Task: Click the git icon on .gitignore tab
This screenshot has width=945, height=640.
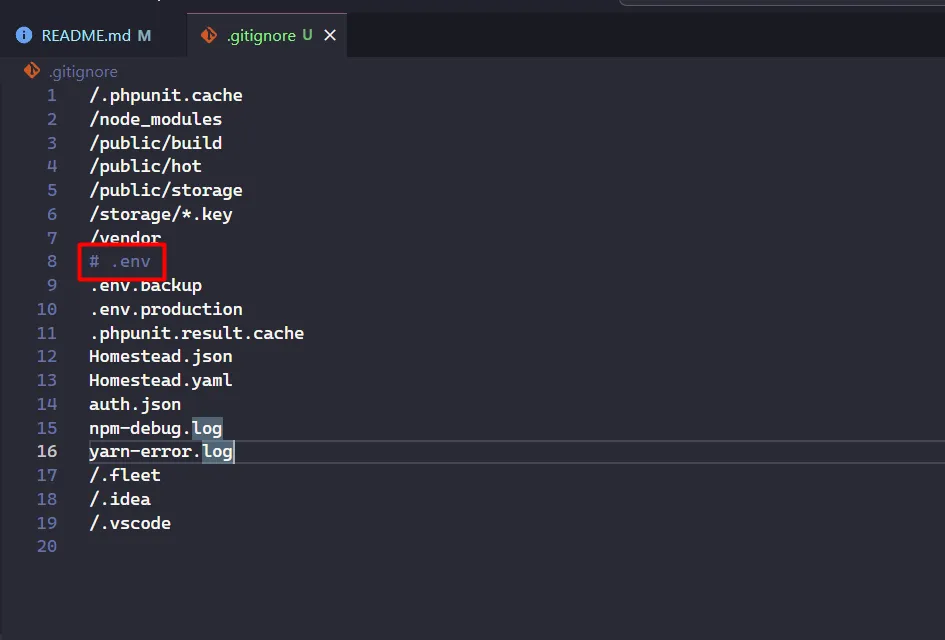Action: click(208, 36)
